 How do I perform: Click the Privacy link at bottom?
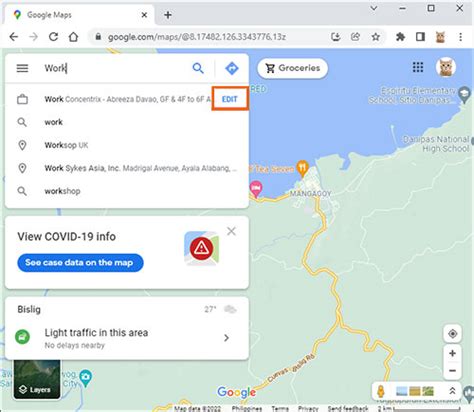[x=308, y=409]
